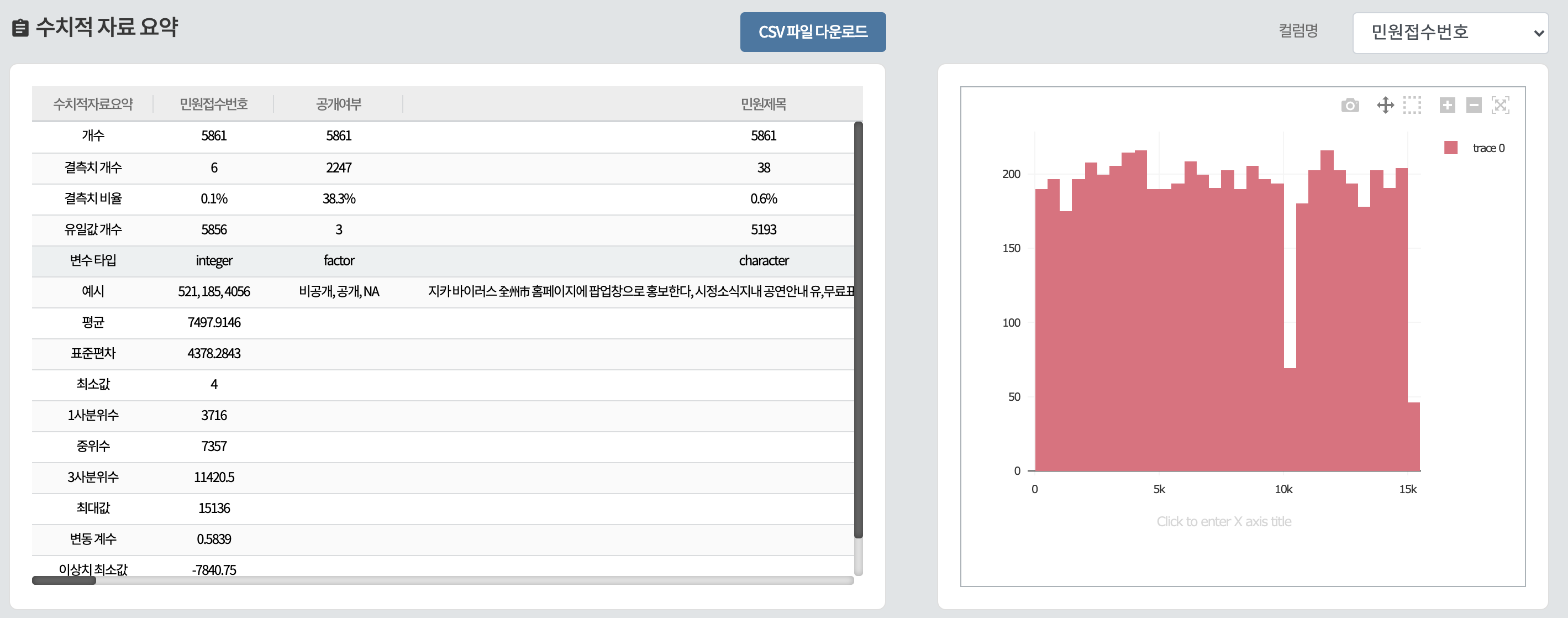This screenshot has width=1568, height=618.
Task: Click the table's horizontal scrollbar thumb
Action: [64, 580]
